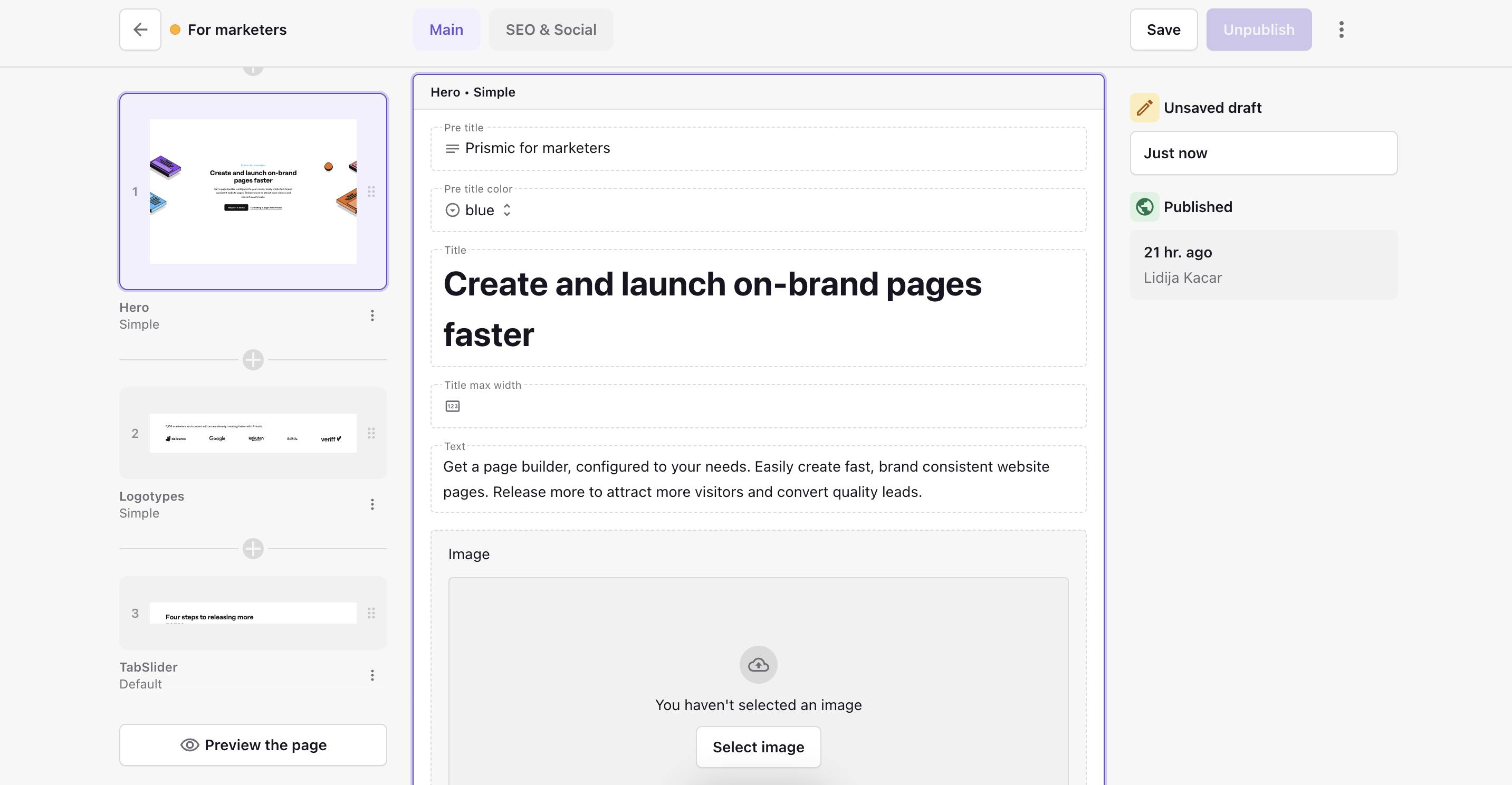This screenshot has width=1512, height=785.
Task: Click Preview the page button
Action: point(253,744)
